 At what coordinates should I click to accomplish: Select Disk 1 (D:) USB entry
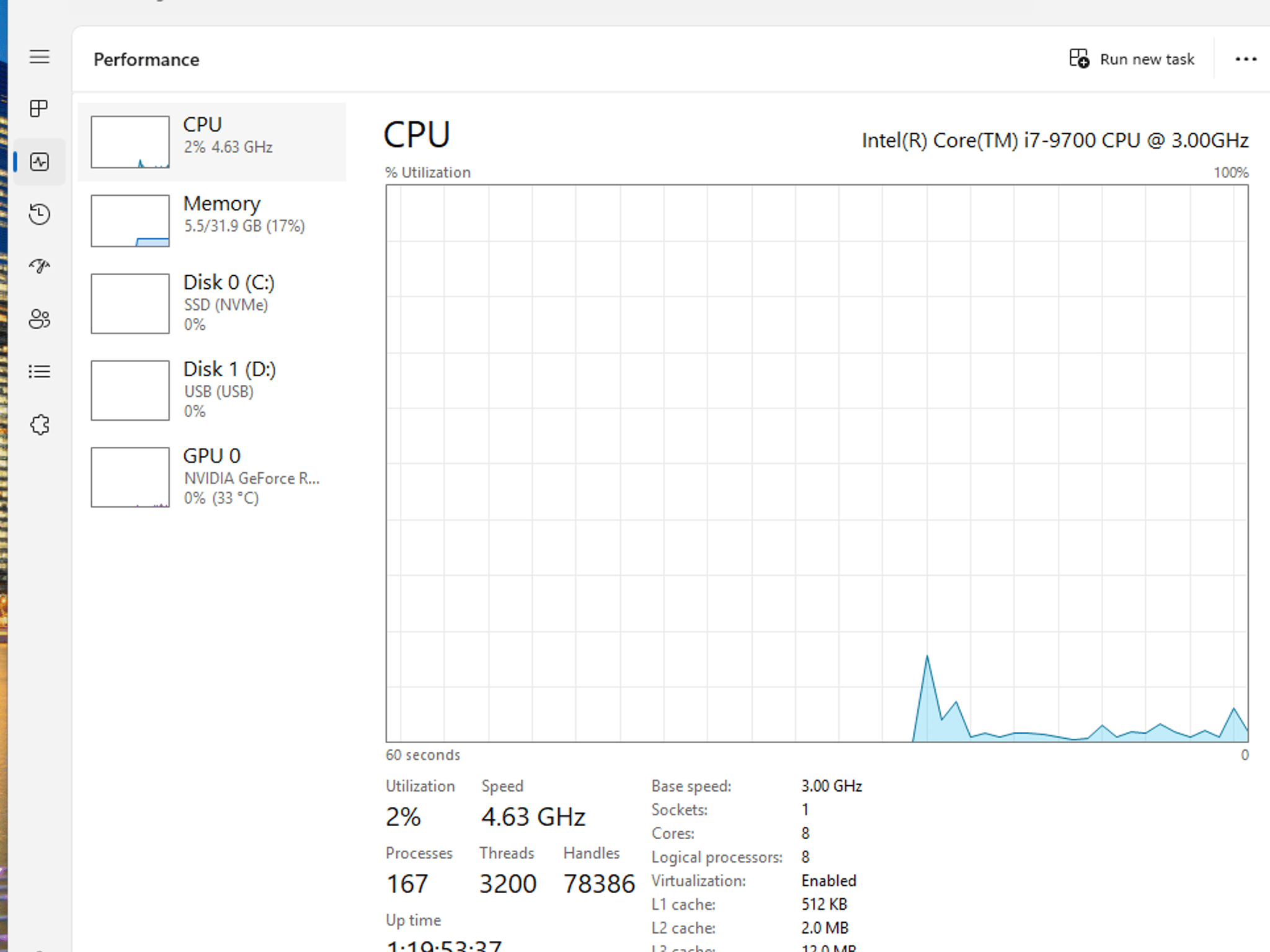pyautogui.click(x=212, y=390)
